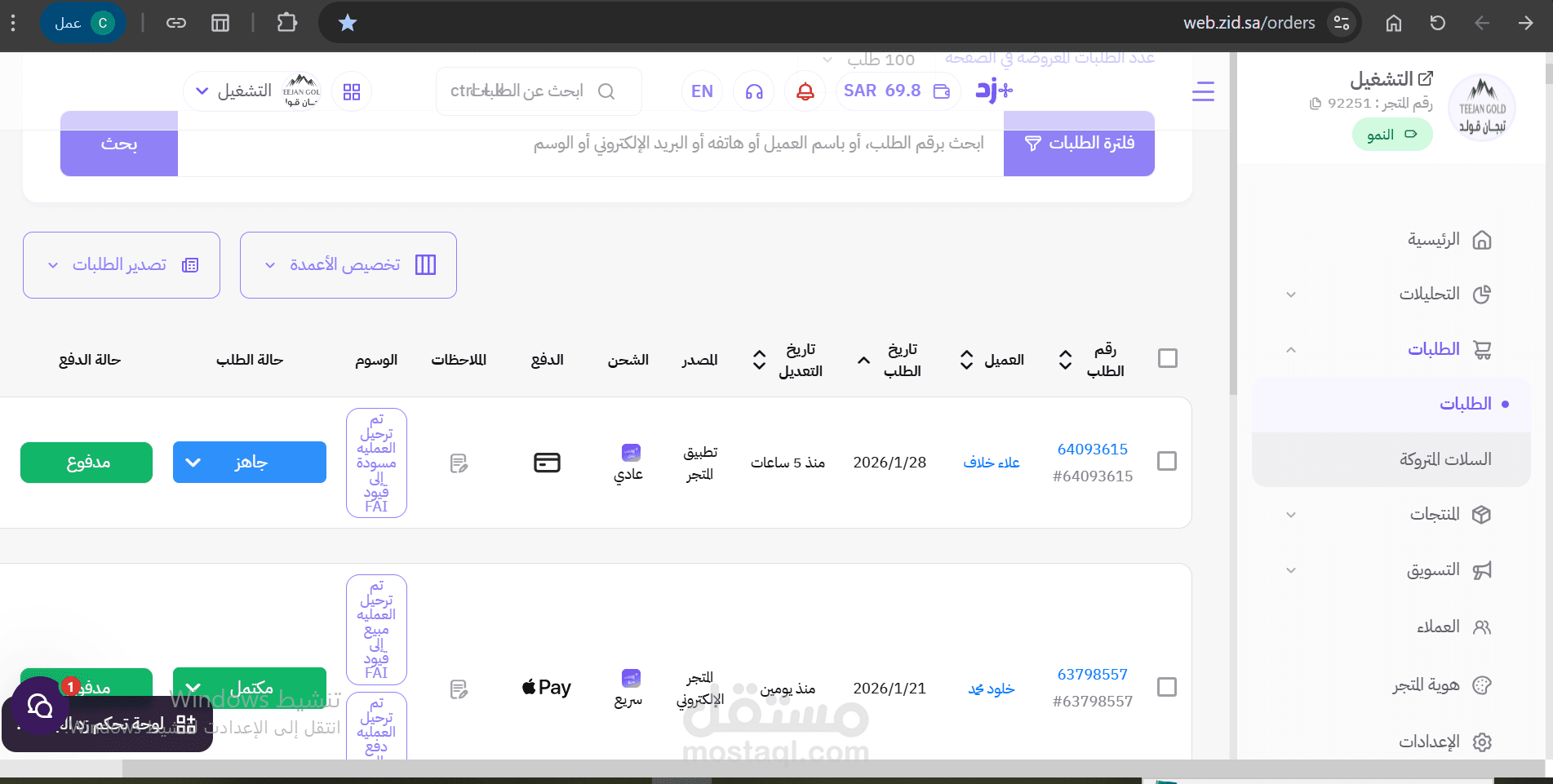Expand the تصدير الطلبات export dropdown
This screenshot has height=784, width=1553.
coord(121,264)
